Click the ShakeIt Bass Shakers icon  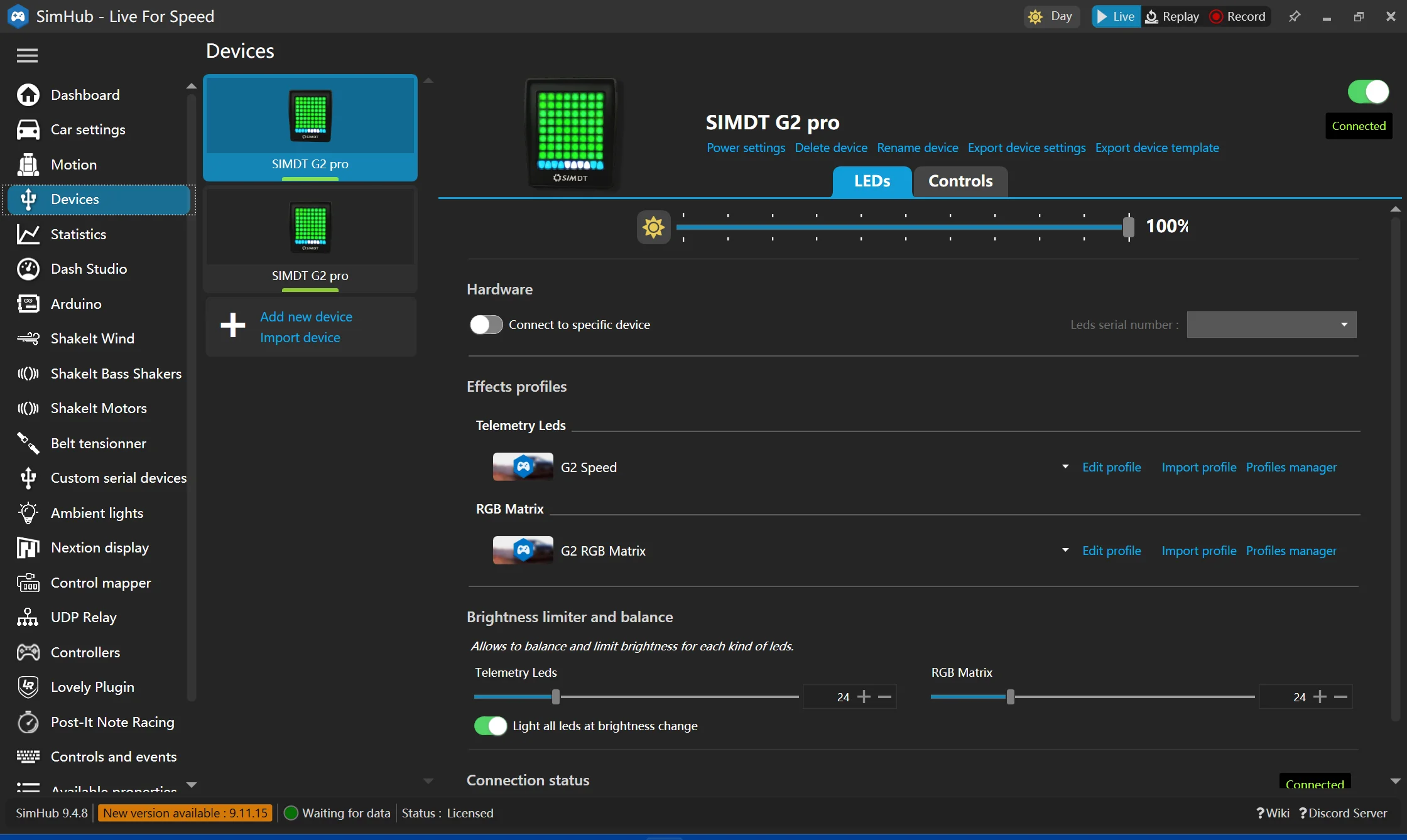tap(28, 374)
